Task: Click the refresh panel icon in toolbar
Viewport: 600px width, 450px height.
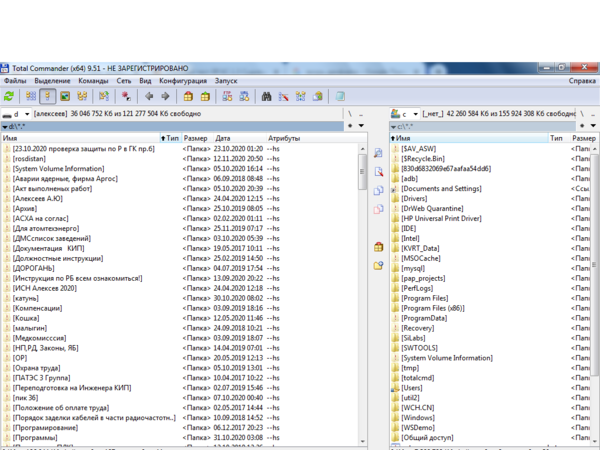Action: [x=9, y=97]
